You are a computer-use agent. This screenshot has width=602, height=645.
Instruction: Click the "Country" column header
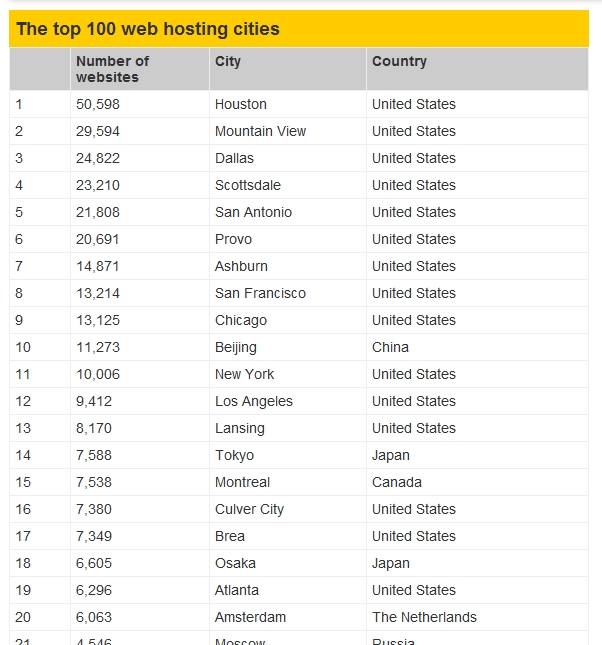(399, 61)
